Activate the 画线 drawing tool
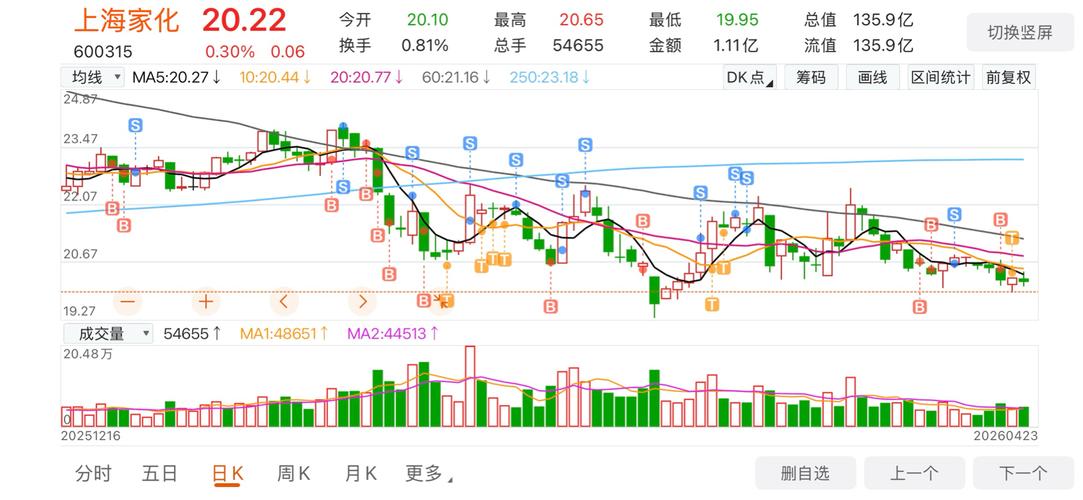The image size is (1083, 500). click(872, 77)
